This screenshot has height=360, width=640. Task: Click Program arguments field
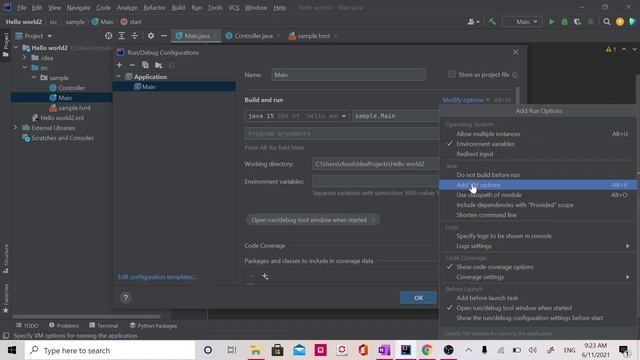pyautogui.click(x=342, y=133)
